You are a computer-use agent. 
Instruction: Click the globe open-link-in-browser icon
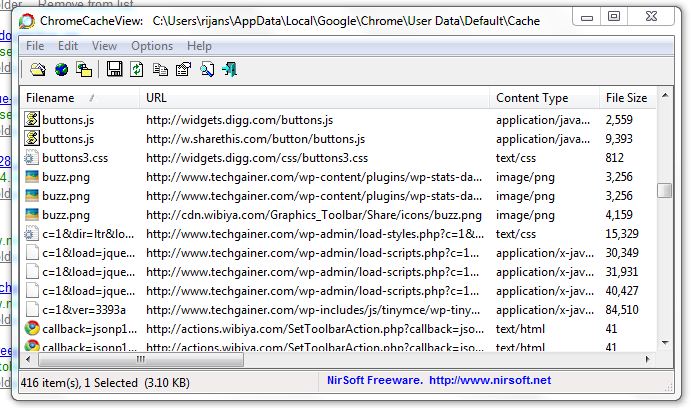[61, 69]
